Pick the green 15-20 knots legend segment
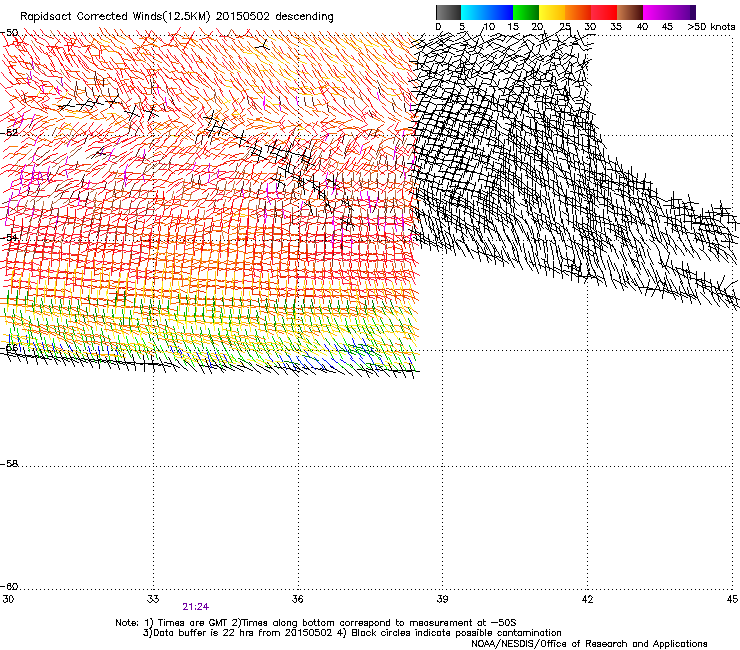740x650 pixels. pos(526,12)
